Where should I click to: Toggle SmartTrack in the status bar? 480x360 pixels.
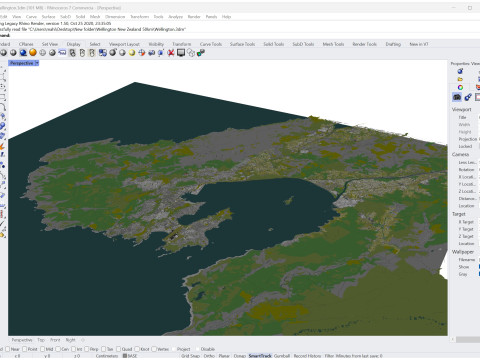[260, 356]
